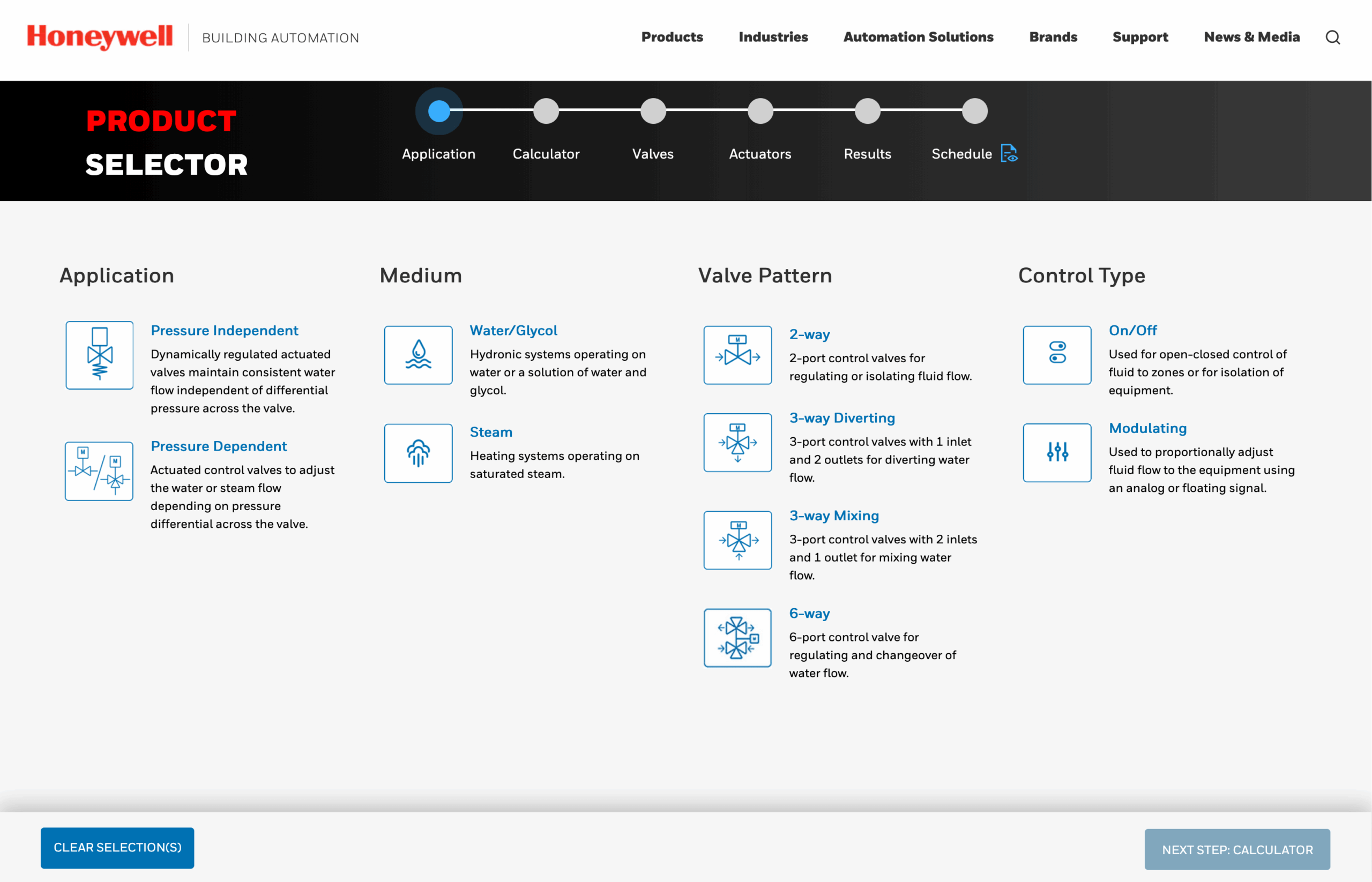
Task: Open the News & Media menu
Action: (x=1252, y=37)
